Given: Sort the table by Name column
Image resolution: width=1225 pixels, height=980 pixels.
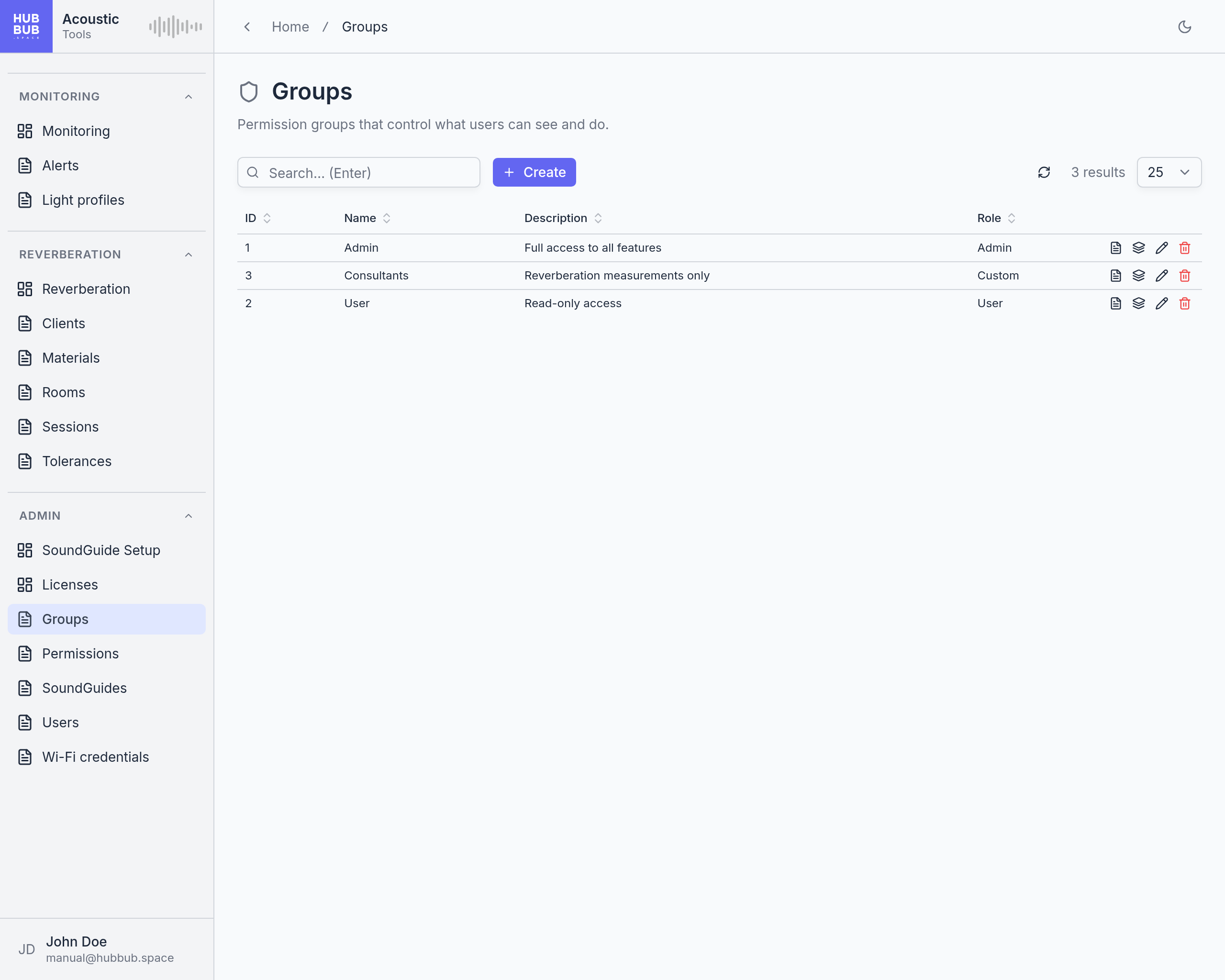Looking at the screenshot, I should pos(367,218).
